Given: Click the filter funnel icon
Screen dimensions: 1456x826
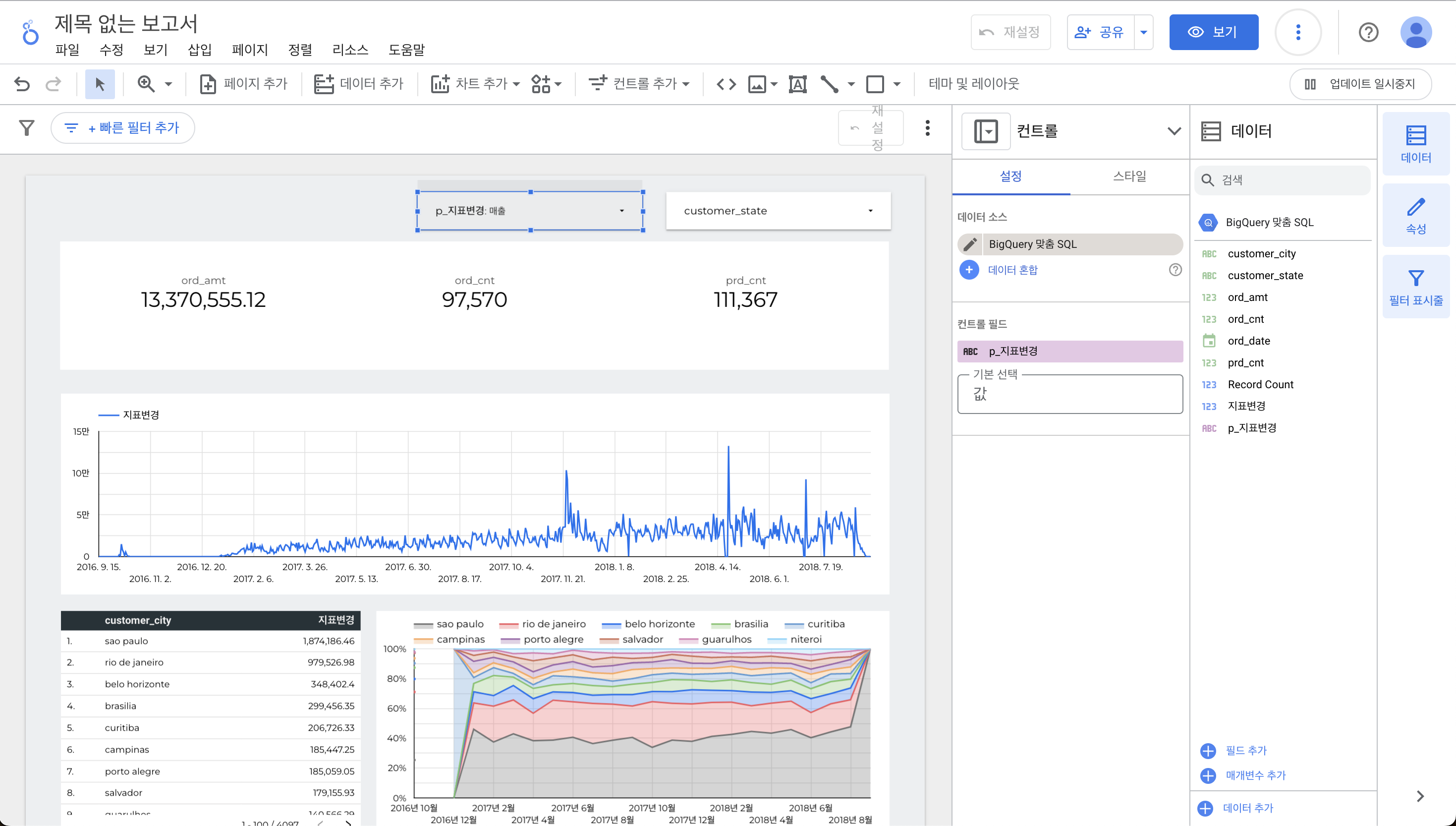Looking at the screenshot, I should [27, 127].
